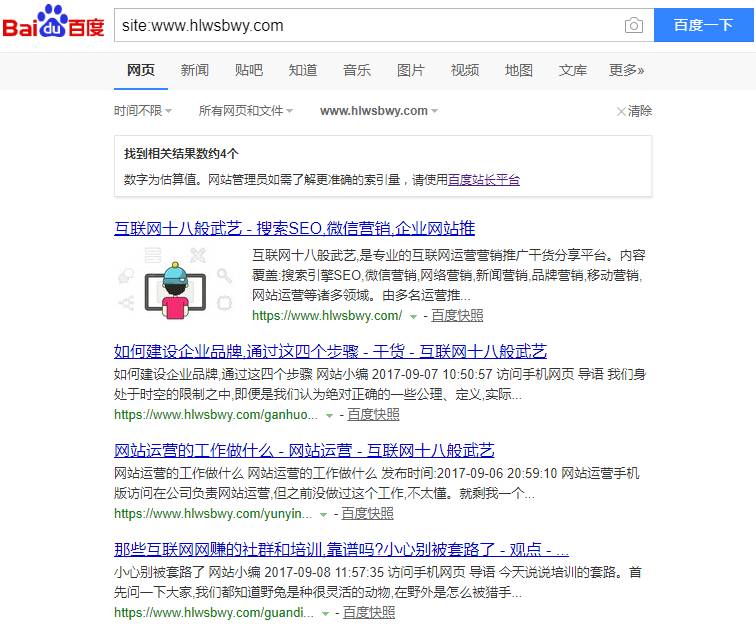756x633 pixels.
Task: Open result 那些互联网网赚的社群和培训 title link
Action: (341, 549)
